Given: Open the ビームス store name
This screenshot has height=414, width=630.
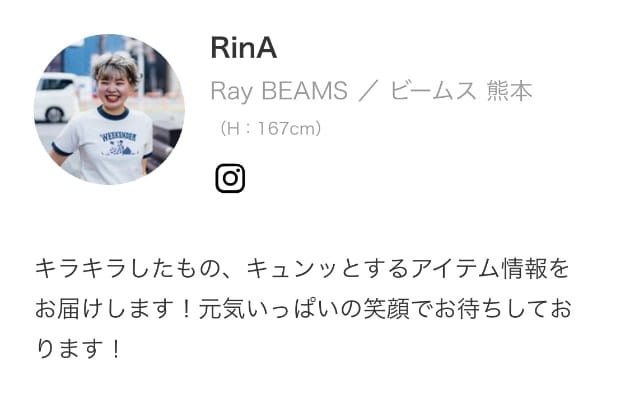Looking at the screenshot, I should point(433,90).
